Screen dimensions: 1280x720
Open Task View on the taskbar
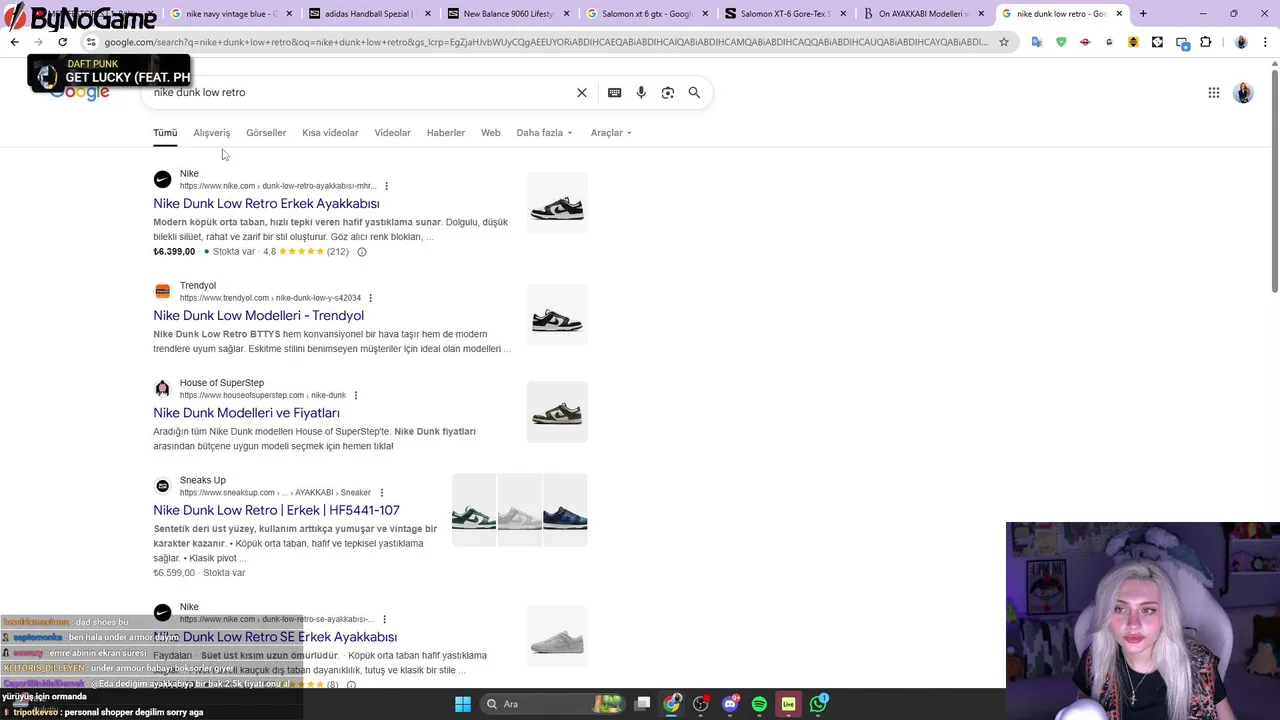click(643, 704)
